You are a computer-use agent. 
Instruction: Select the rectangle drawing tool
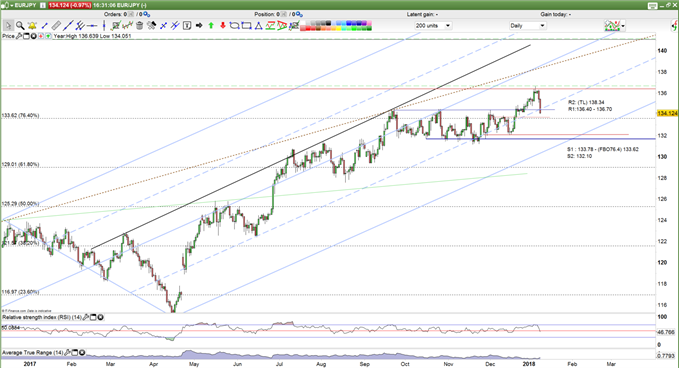246,26
